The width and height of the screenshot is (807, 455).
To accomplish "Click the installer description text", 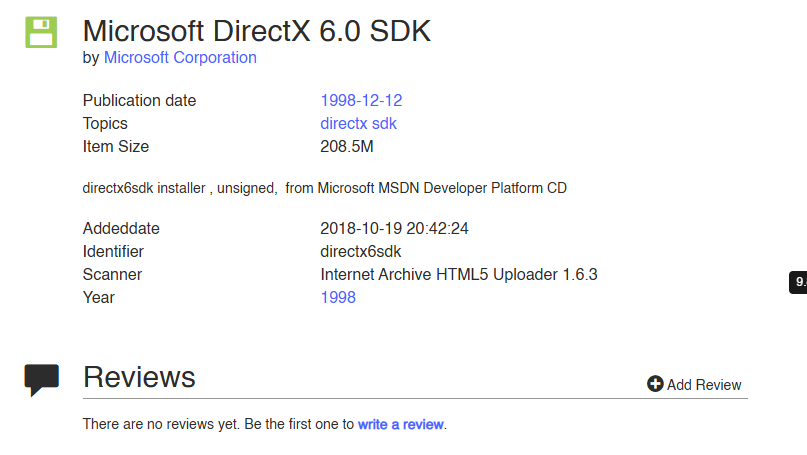I will [x=325, y=188].
